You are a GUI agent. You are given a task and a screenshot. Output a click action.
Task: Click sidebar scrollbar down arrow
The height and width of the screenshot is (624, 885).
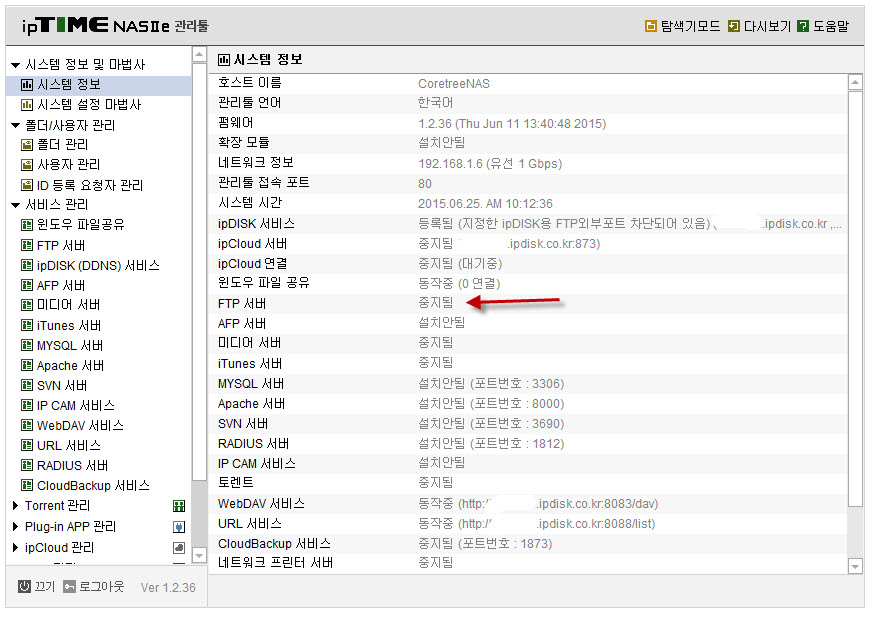pyautogui.click(x=199, y=555)
